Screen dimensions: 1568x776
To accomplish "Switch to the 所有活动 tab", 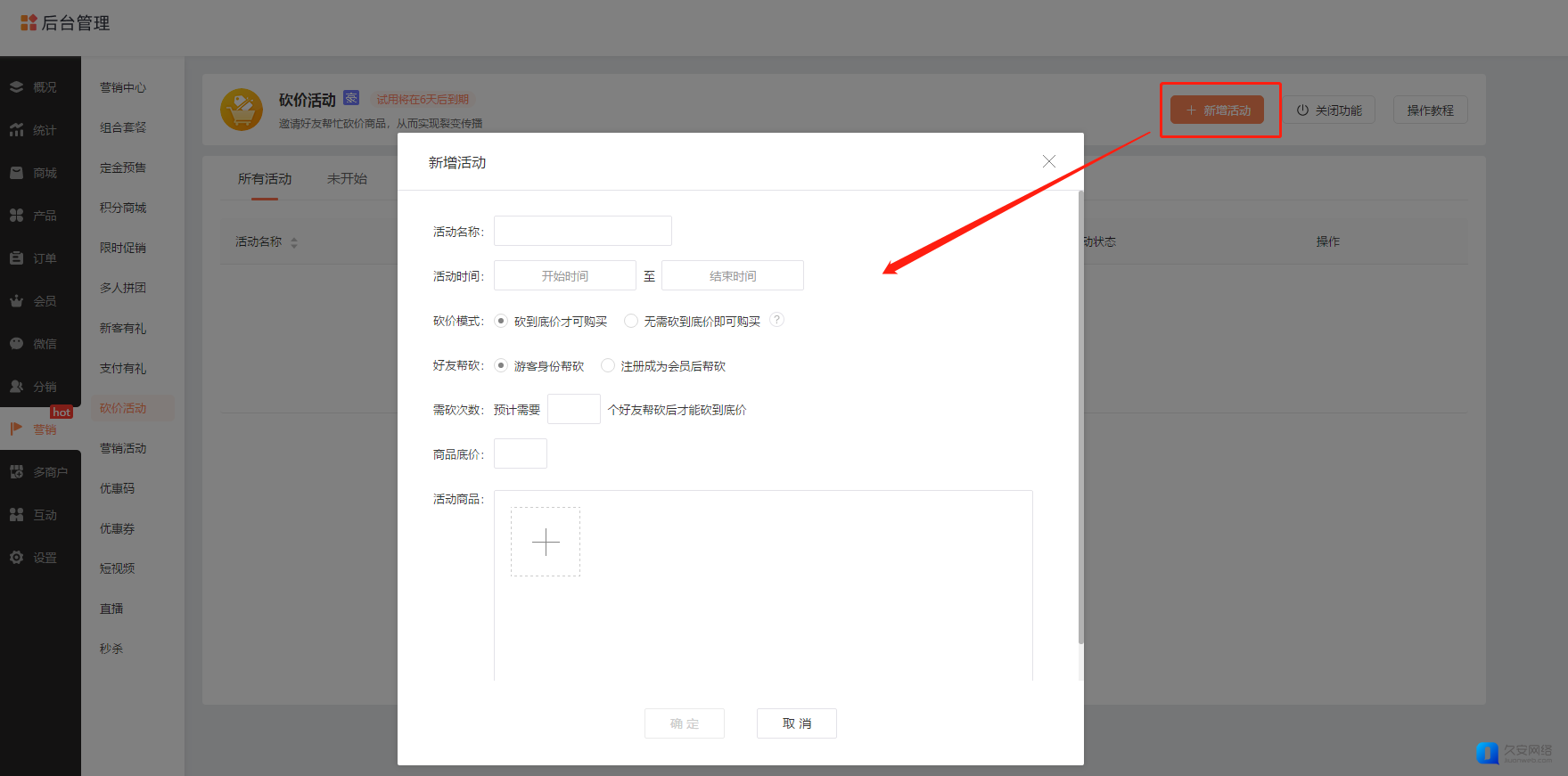I will pos(265,179).
